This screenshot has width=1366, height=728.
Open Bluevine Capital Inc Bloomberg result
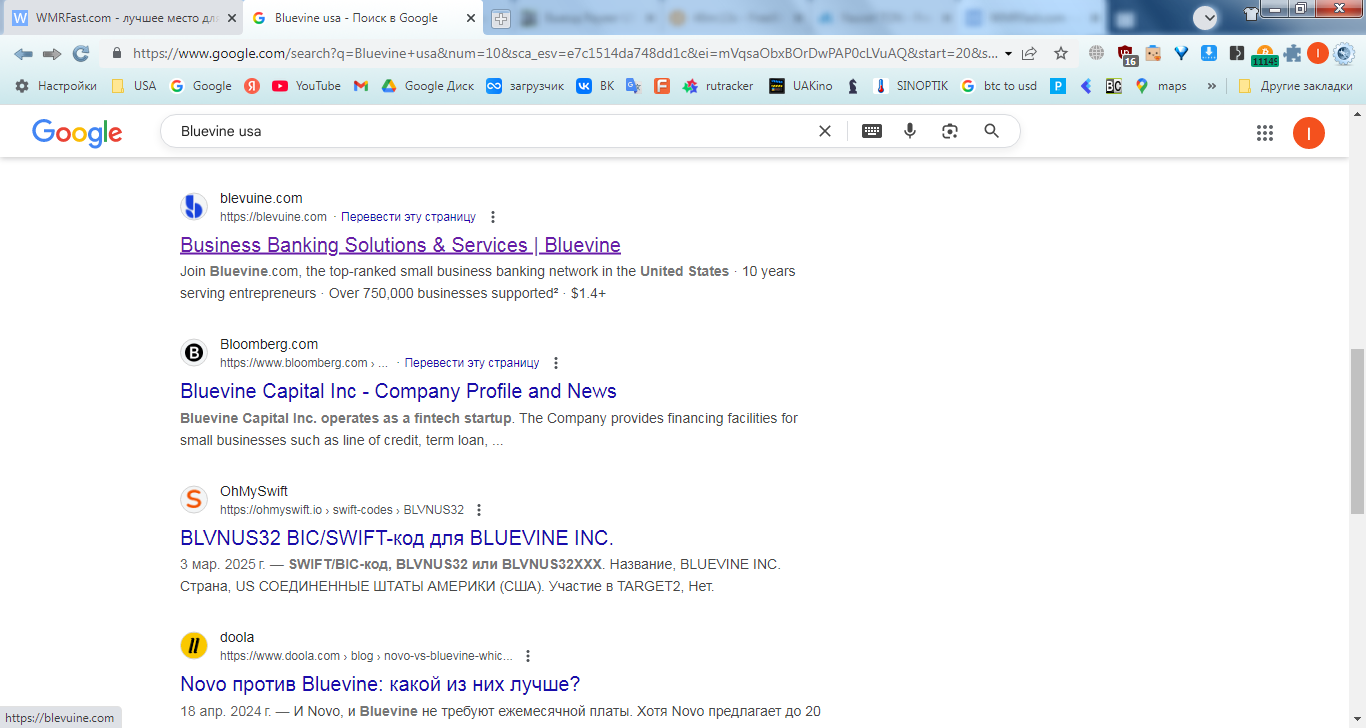tap(398, 391)
